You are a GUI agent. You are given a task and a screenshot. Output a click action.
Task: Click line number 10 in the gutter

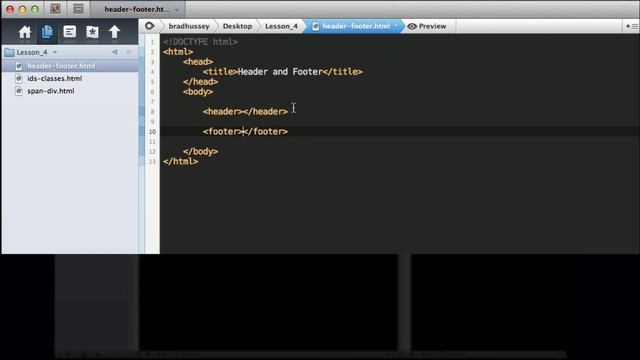pos(152,132)
